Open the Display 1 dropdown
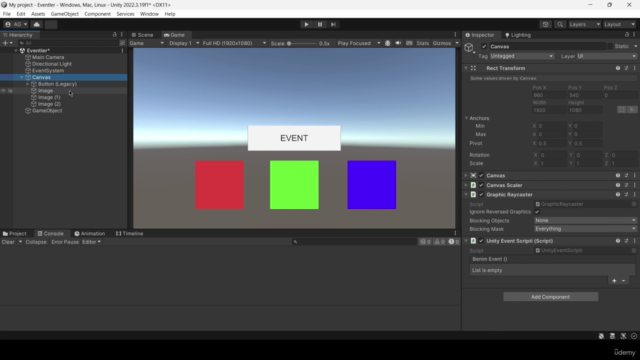 pos(184,43)
